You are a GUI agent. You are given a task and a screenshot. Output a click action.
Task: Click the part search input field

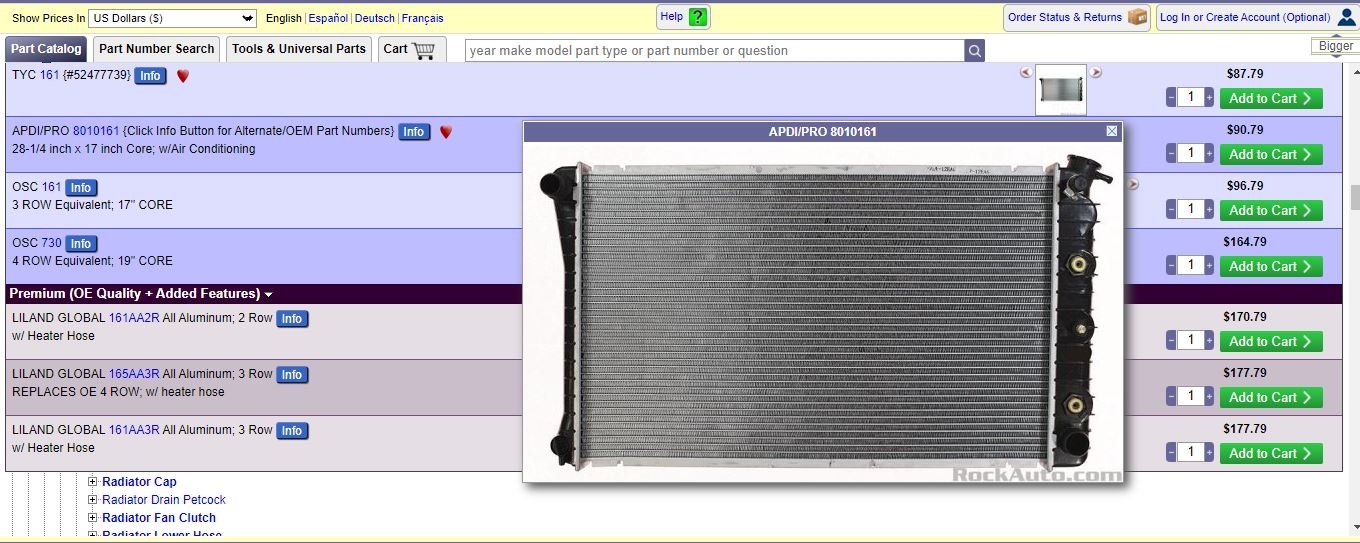pyautogui.click(x=714, y=51)
